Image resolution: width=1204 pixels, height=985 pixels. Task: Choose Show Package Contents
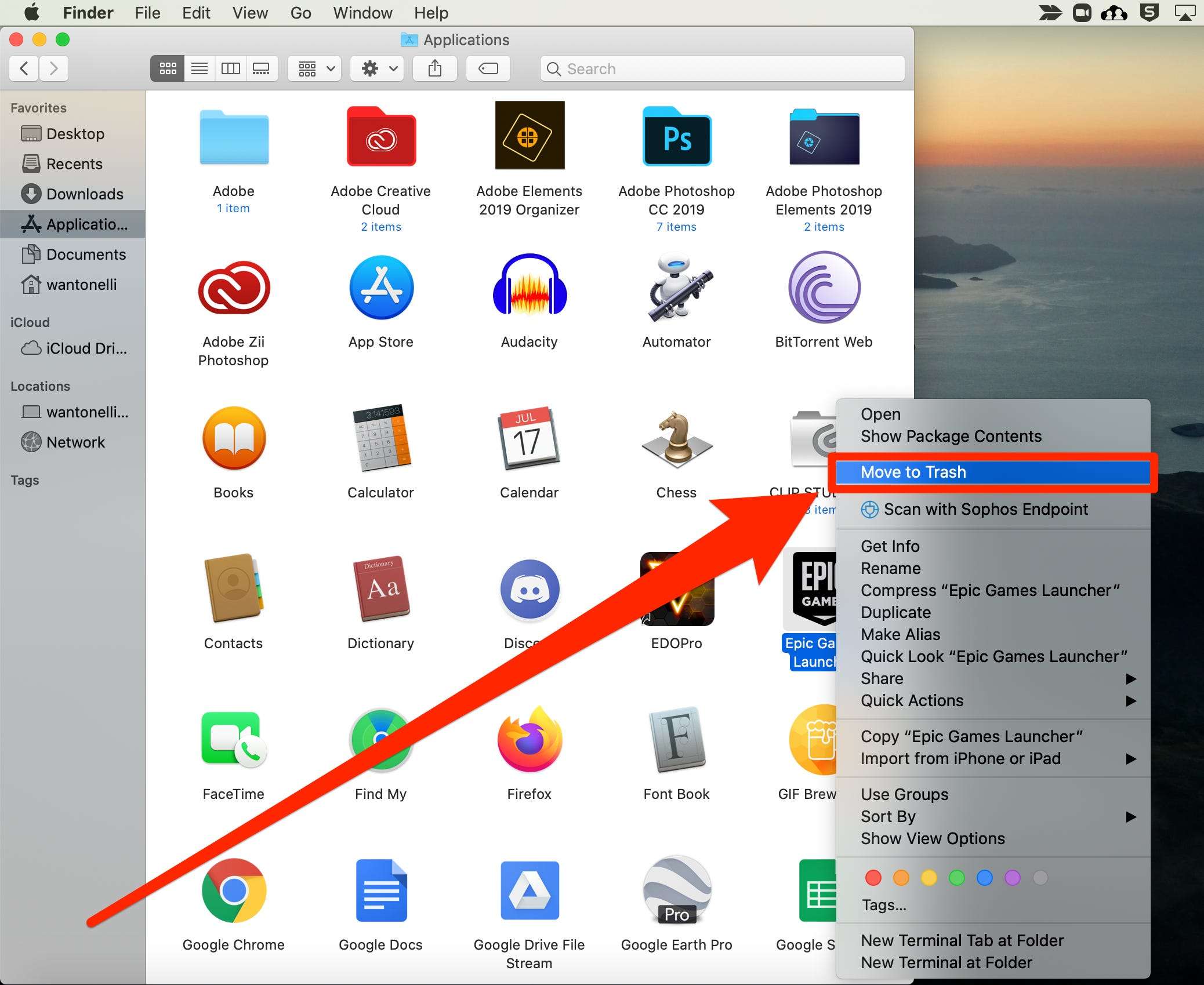(992, 436)
